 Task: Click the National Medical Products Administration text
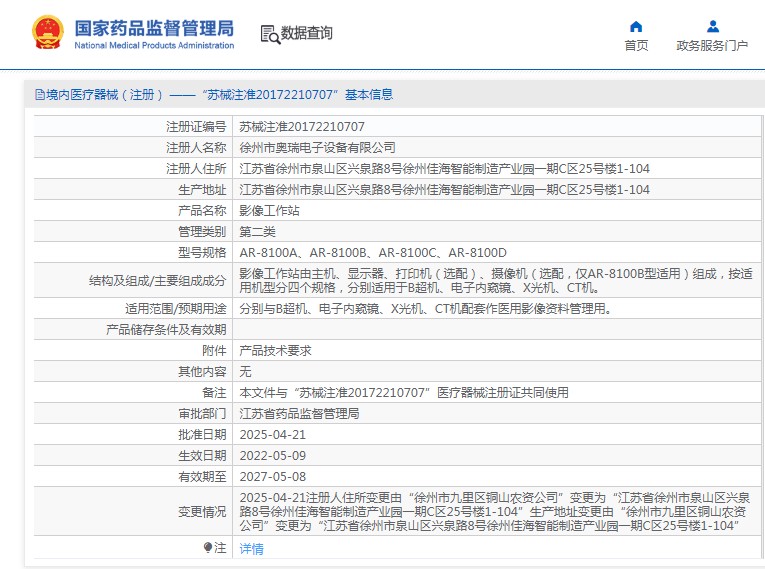tap(154, 46)
